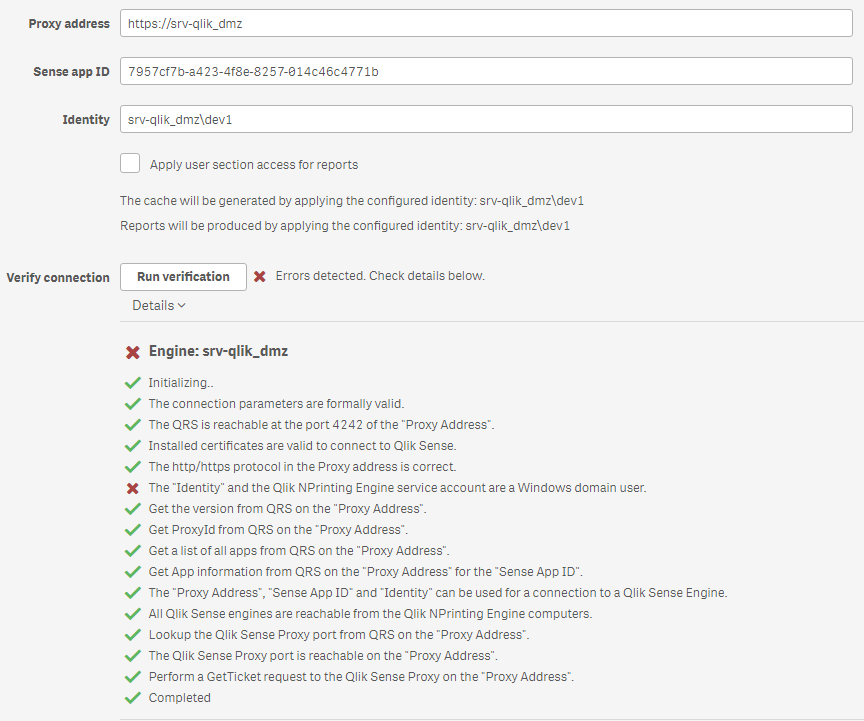Viewport: 864px width, 721px height.
Task: Click the red X for Windows domain user check
Action: click(x=132, y=488)
